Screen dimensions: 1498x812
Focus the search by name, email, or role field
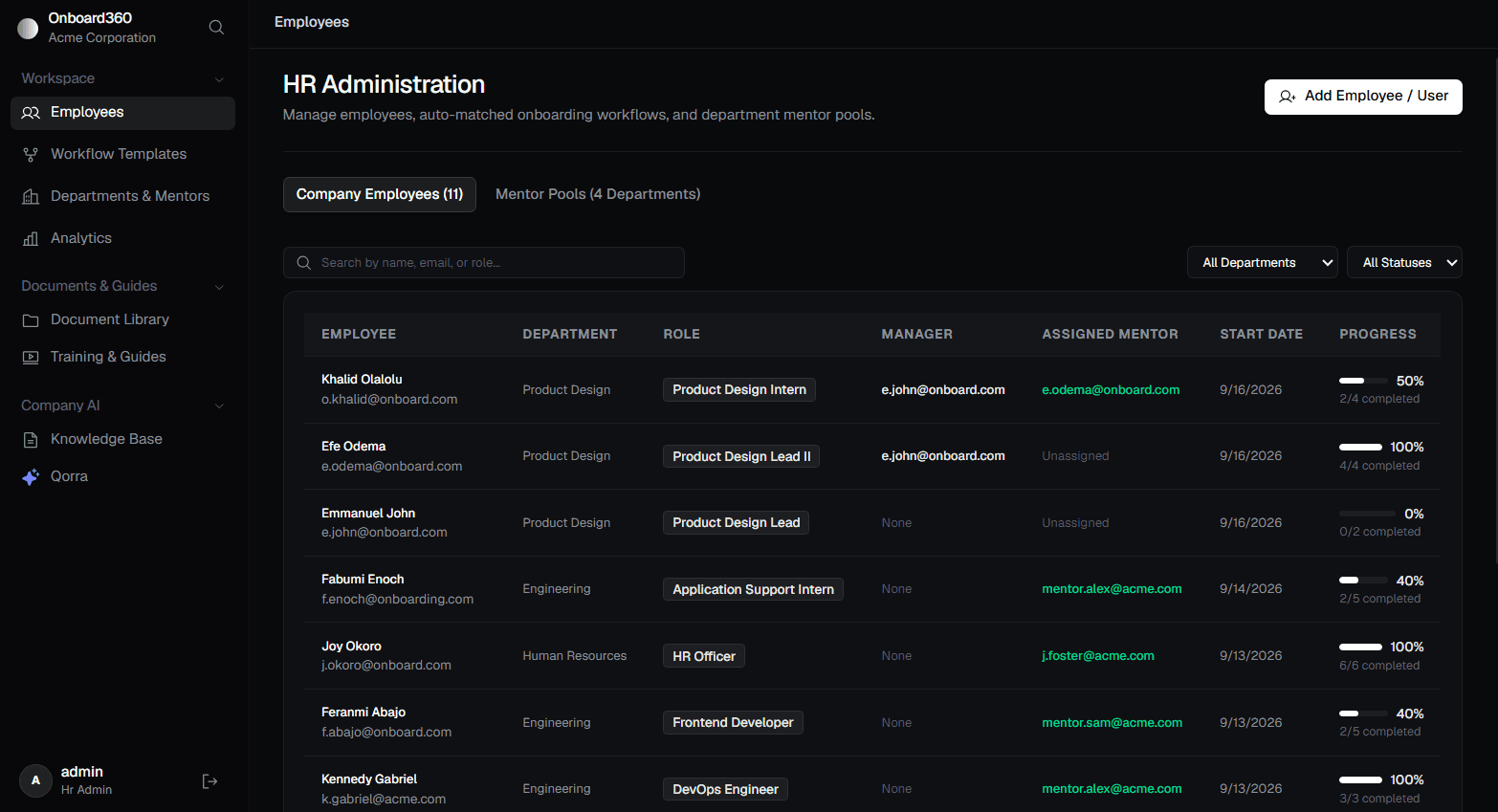pyautogui.click(x=484, y=263)
